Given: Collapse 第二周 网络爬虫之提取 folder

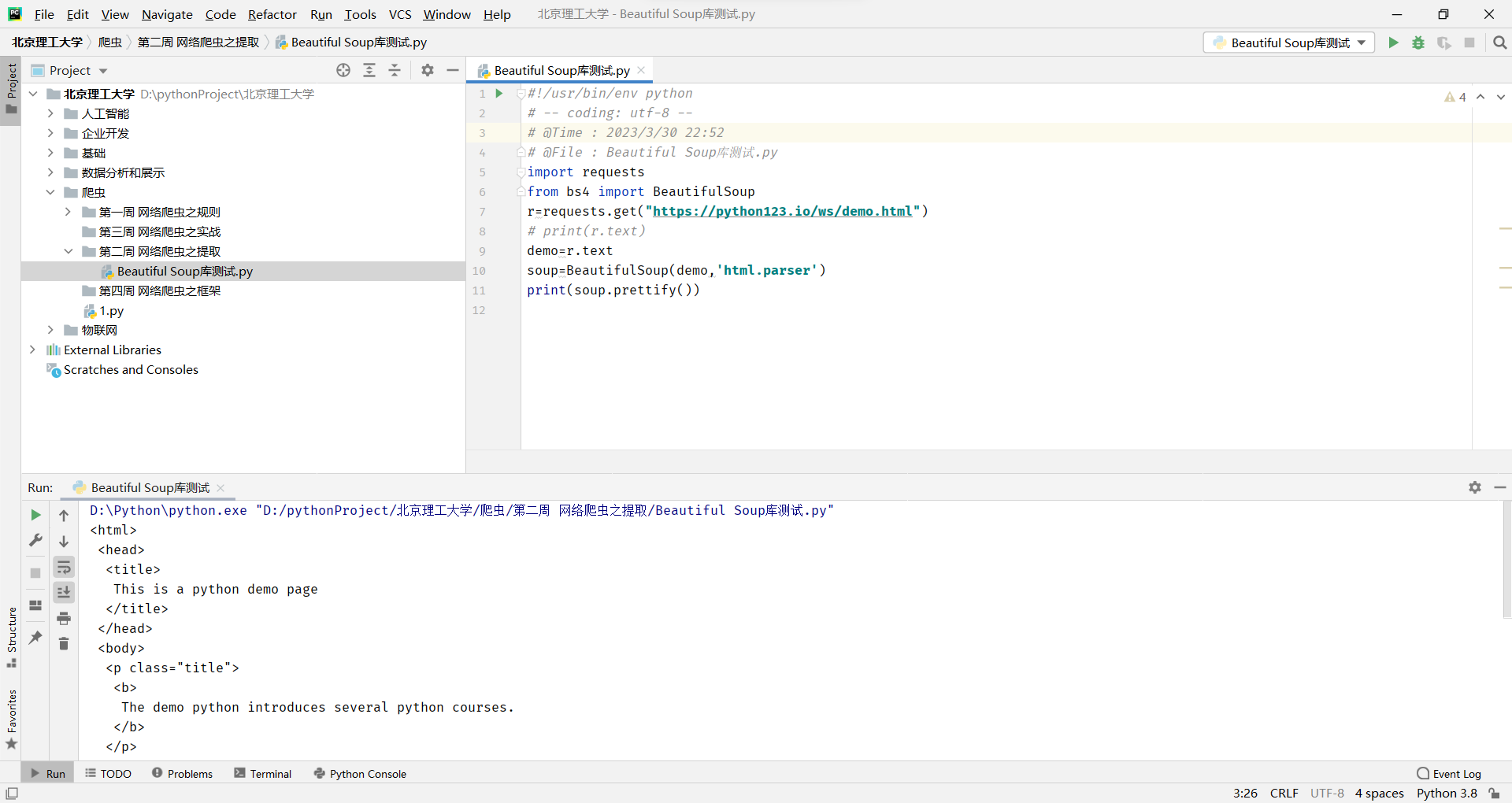Looking at the screenshot, I should click(68, 251).
